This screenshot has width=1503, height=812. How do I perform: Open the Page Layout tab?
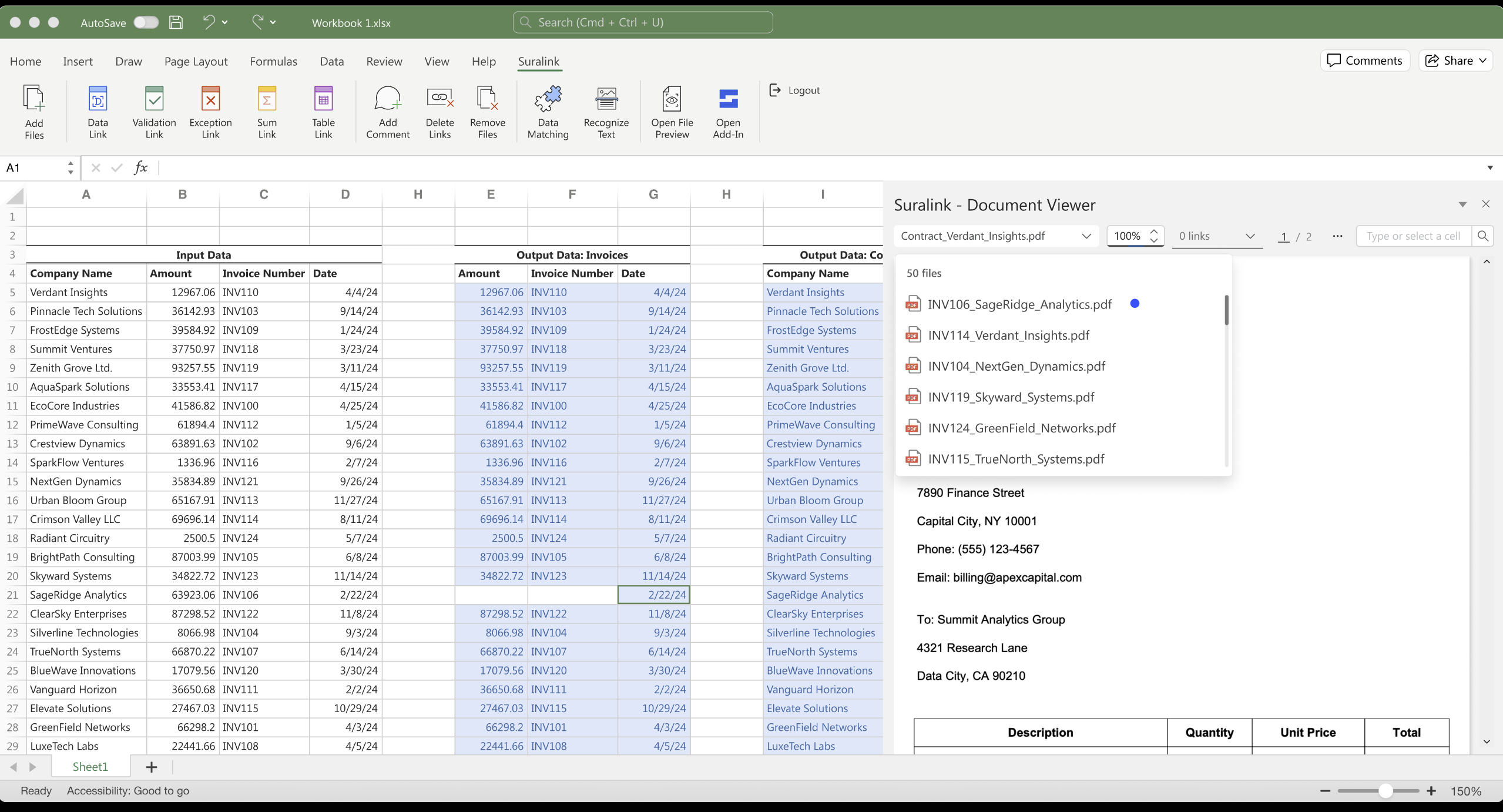(196, 61)
